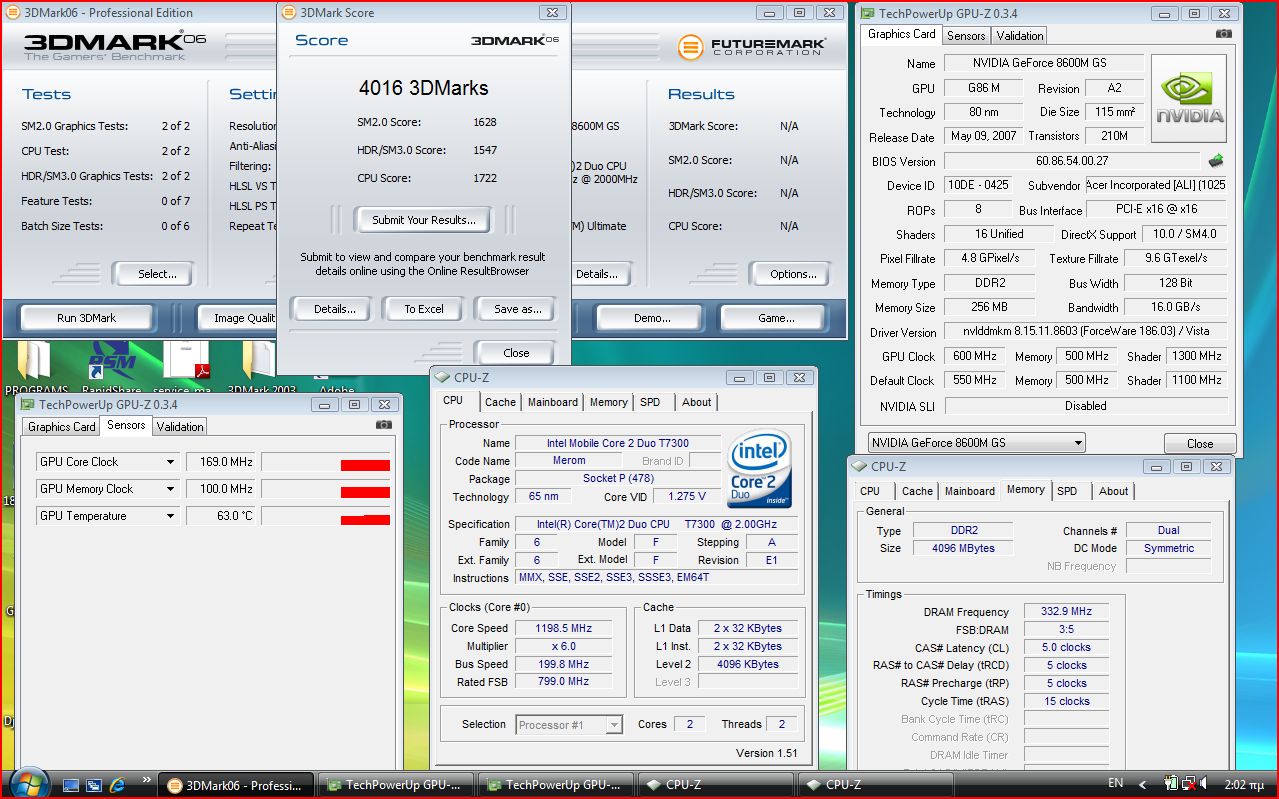
Task: Click the Close button in GPU-Z window
Action: [x=1200, y=443]
